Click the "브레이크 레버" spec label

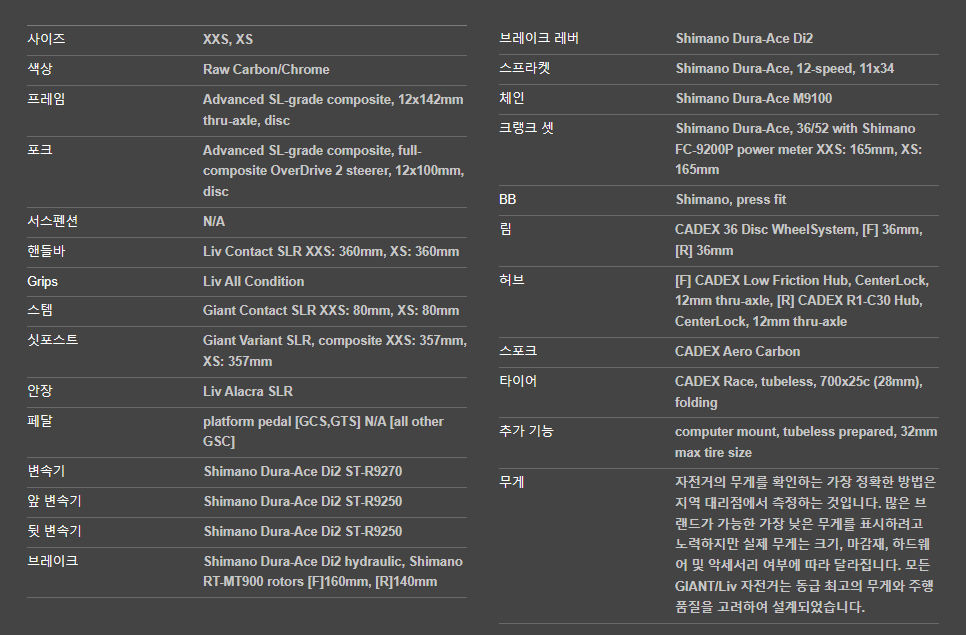click(x=538, y=38)
